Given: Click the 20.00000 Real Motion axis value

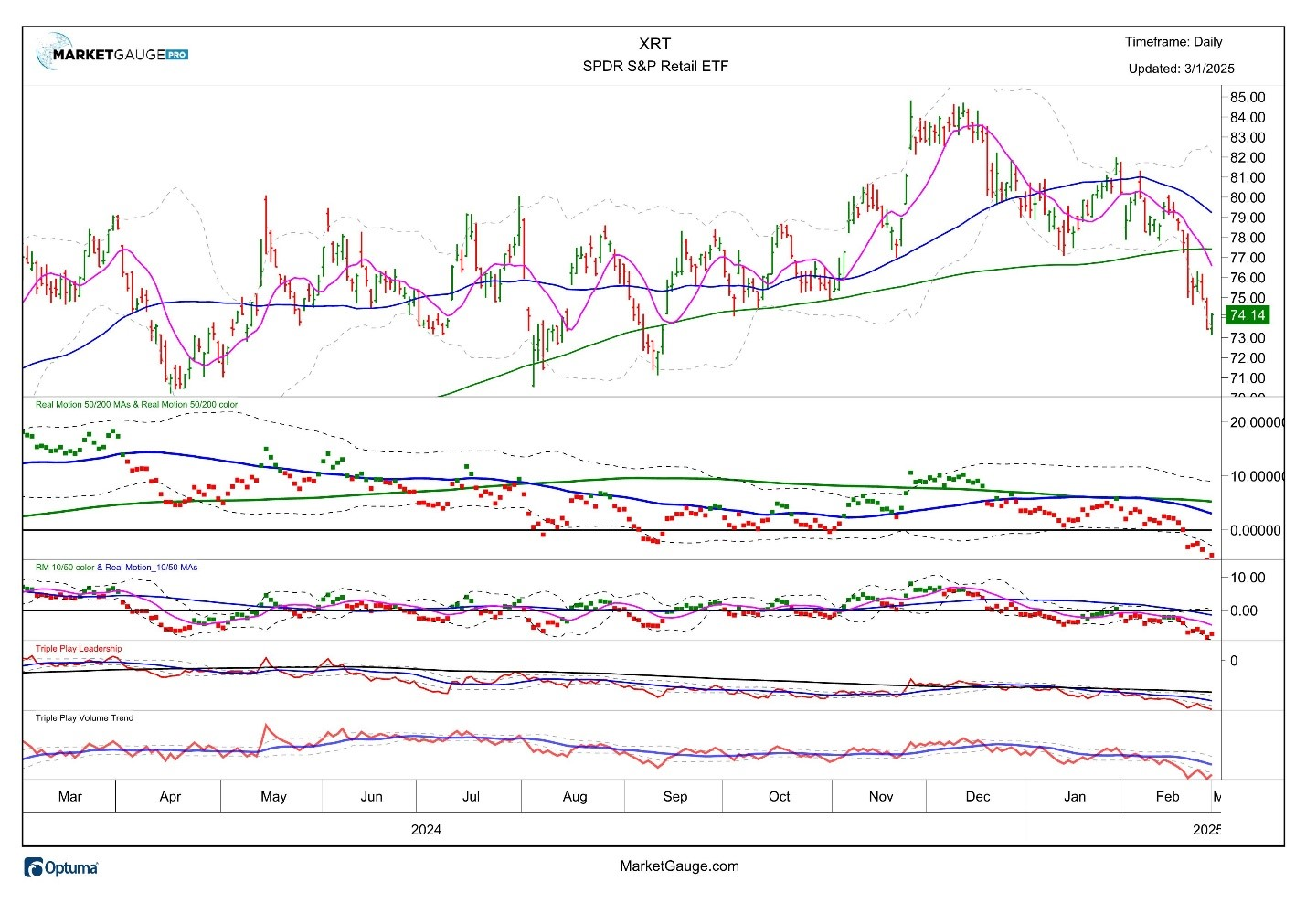Looking at the screenshot, I should coord(1257,422).
